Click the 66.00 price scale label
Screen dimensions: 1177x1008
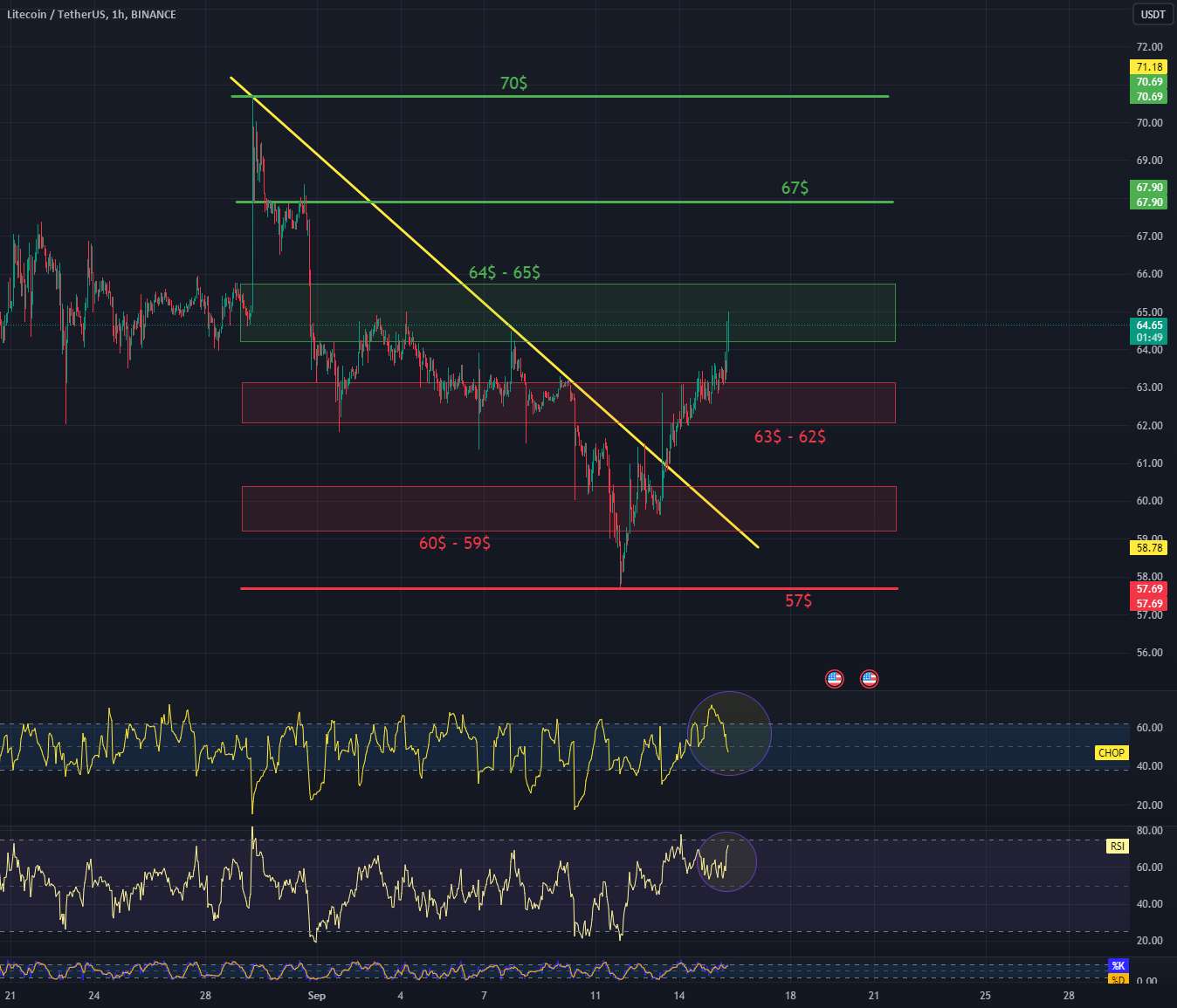click(1149, 274)
